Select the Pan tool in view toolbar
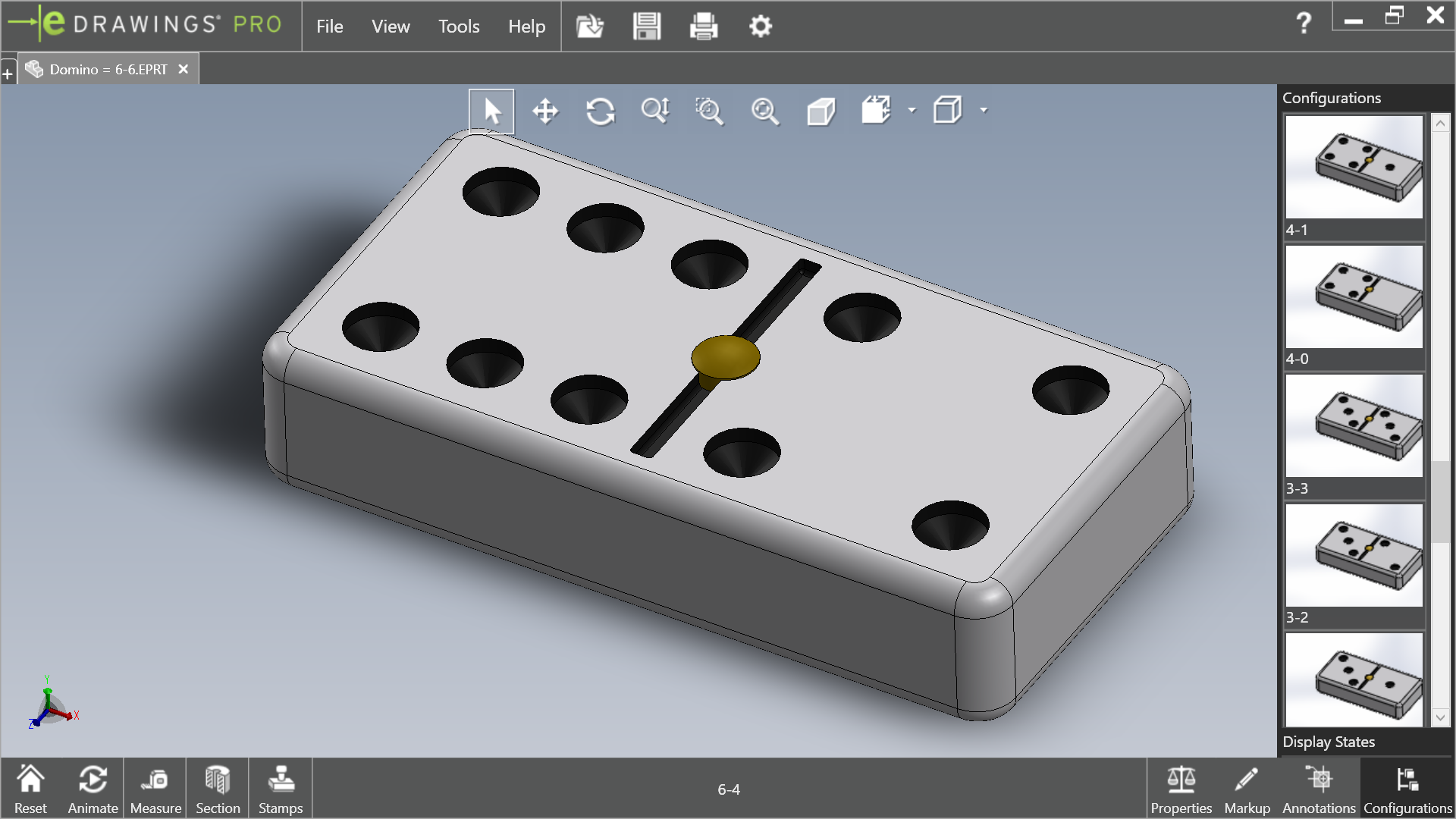 (545, 111)
